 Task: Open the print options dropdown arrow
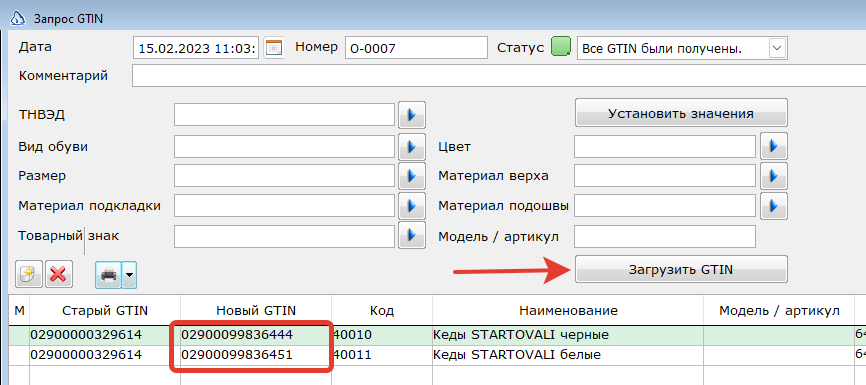(x=129, y=275)
